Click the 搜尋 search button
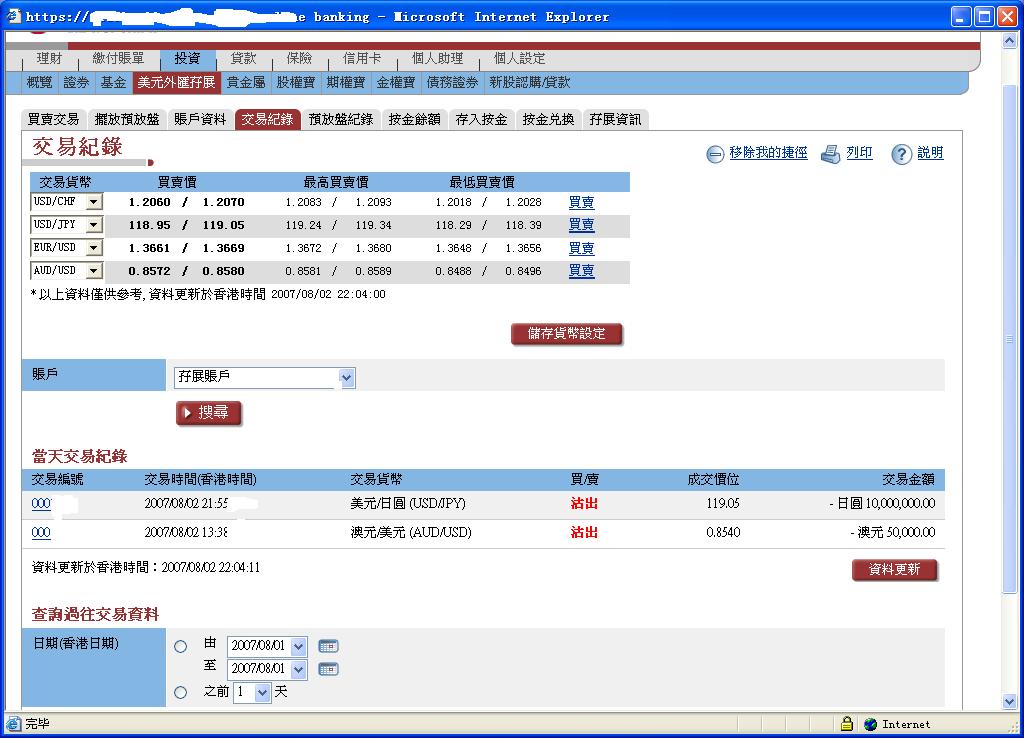Image resolution: width=1024 pixels, height=738 pixels. click(208, 413)
